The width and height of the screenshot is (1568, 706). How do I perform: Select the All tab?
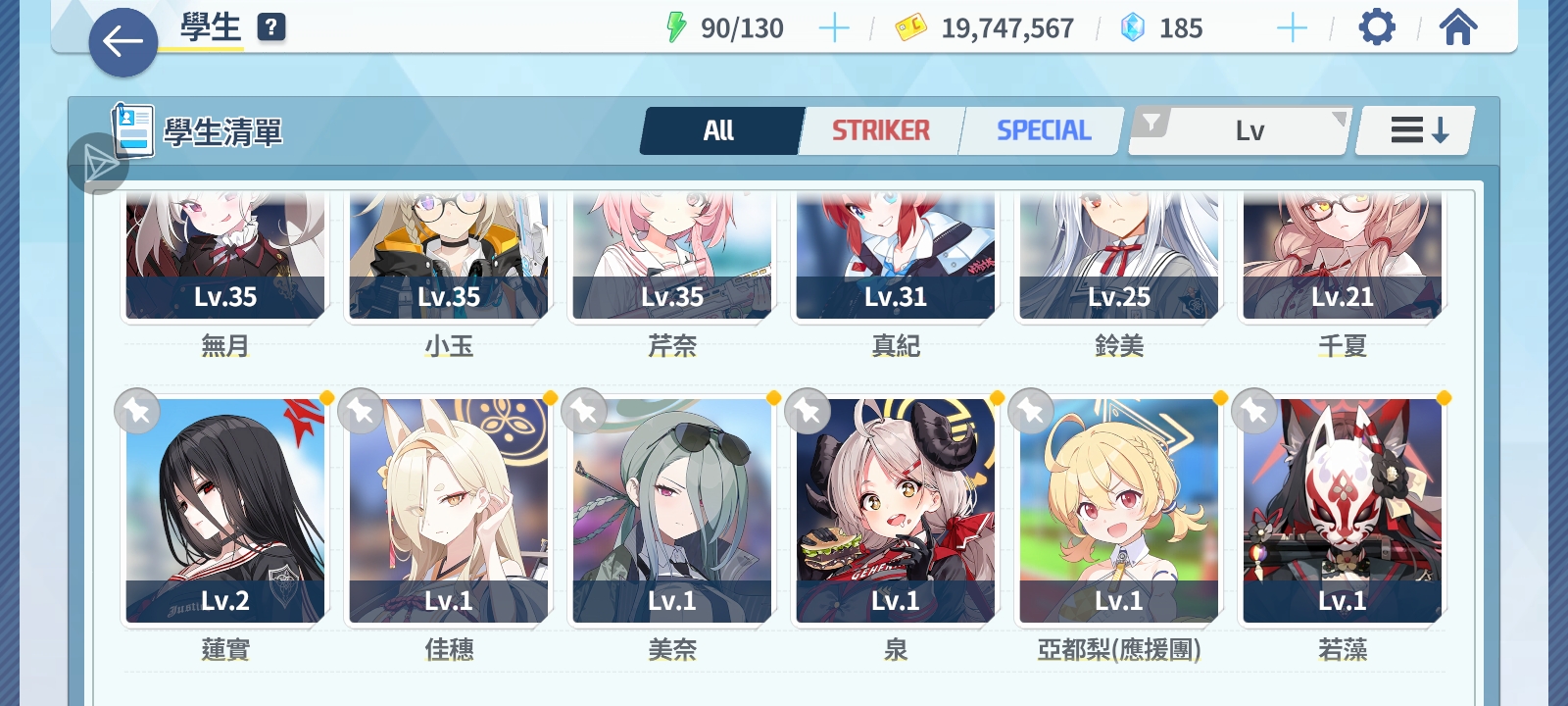tap(719, 130)
